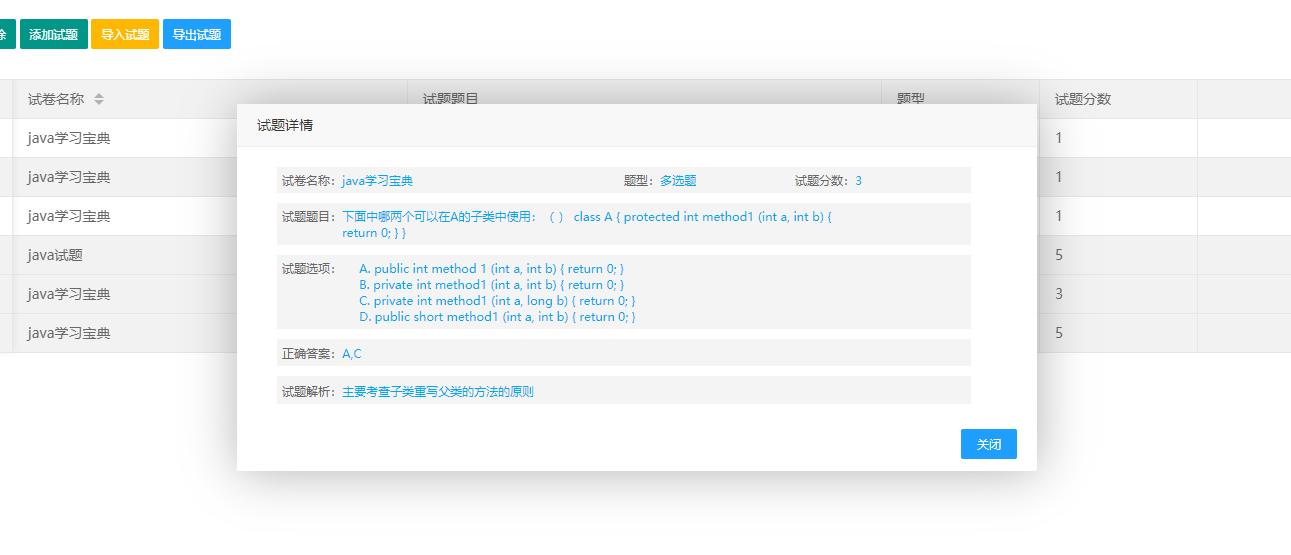Click option D public short method1
1291x555 pixels.
497,317
